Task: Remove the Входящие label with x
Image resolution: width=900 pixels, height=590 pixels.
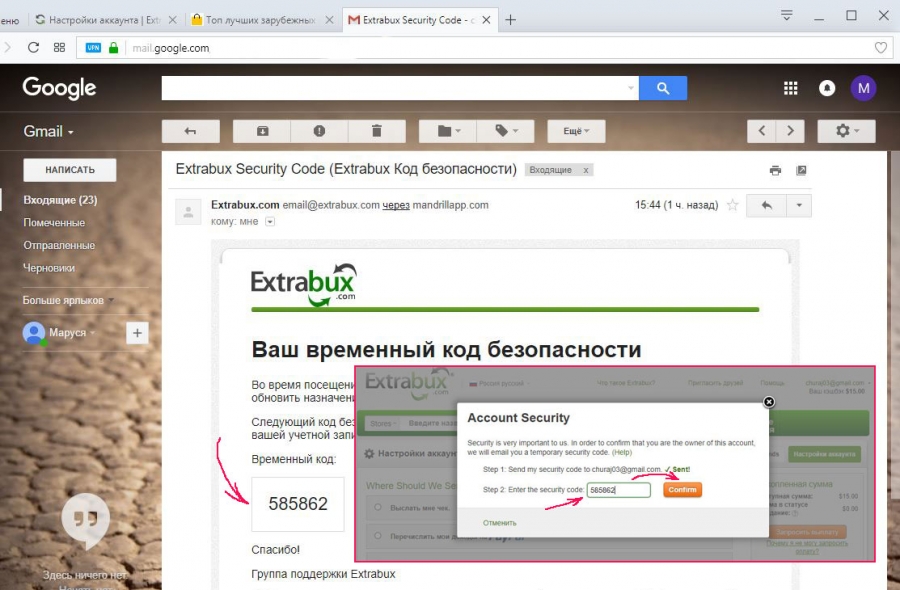Action: point(585,170)
